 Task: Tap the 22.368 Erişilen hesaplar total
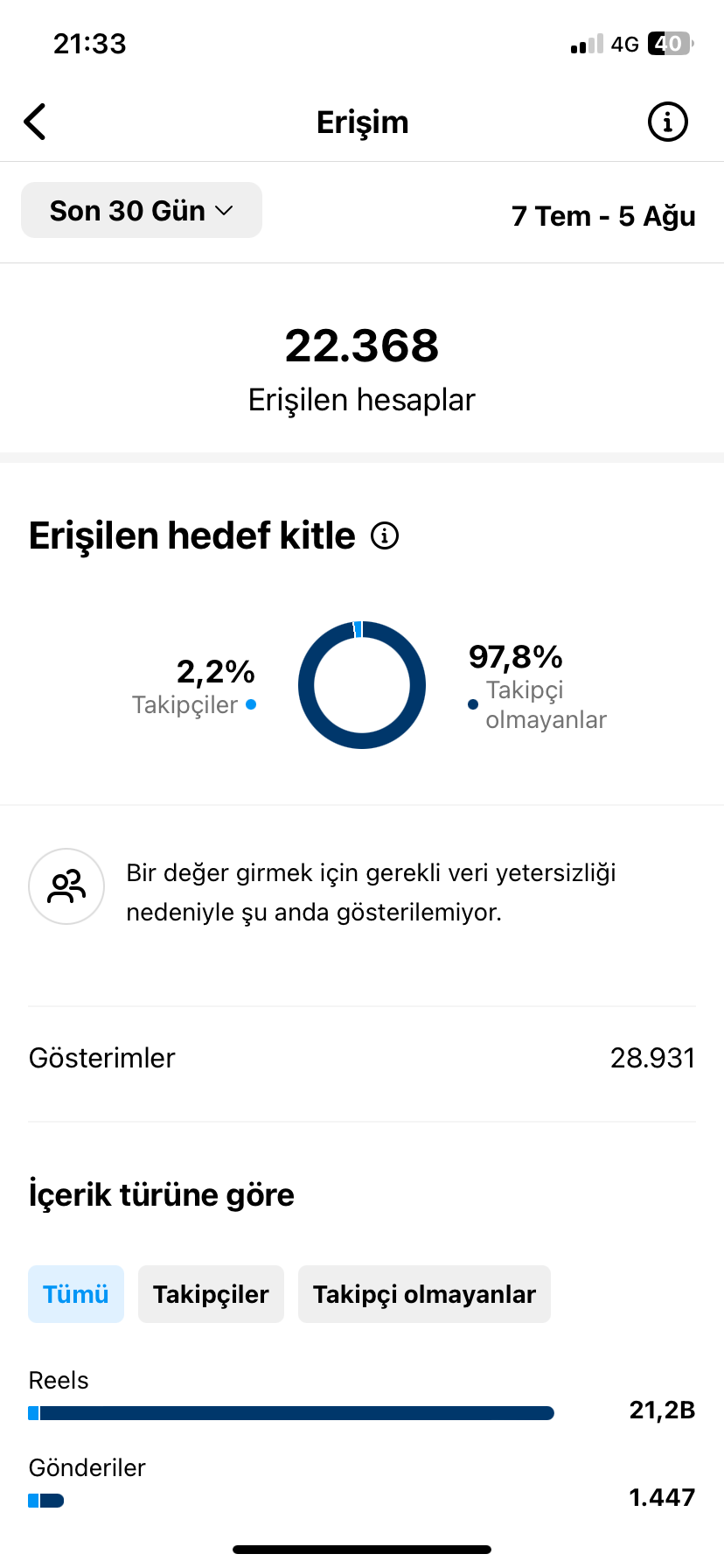point(362,368)
